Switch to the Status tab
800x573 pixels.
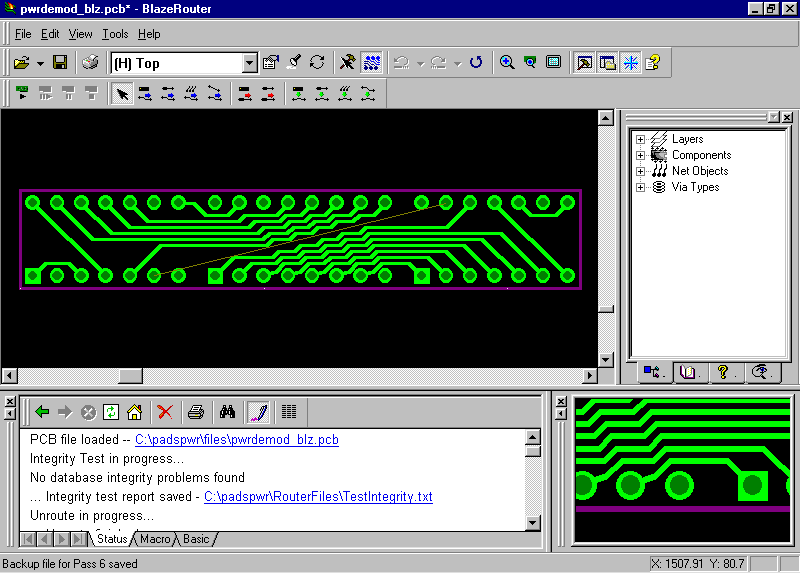(x=112, y=539)
